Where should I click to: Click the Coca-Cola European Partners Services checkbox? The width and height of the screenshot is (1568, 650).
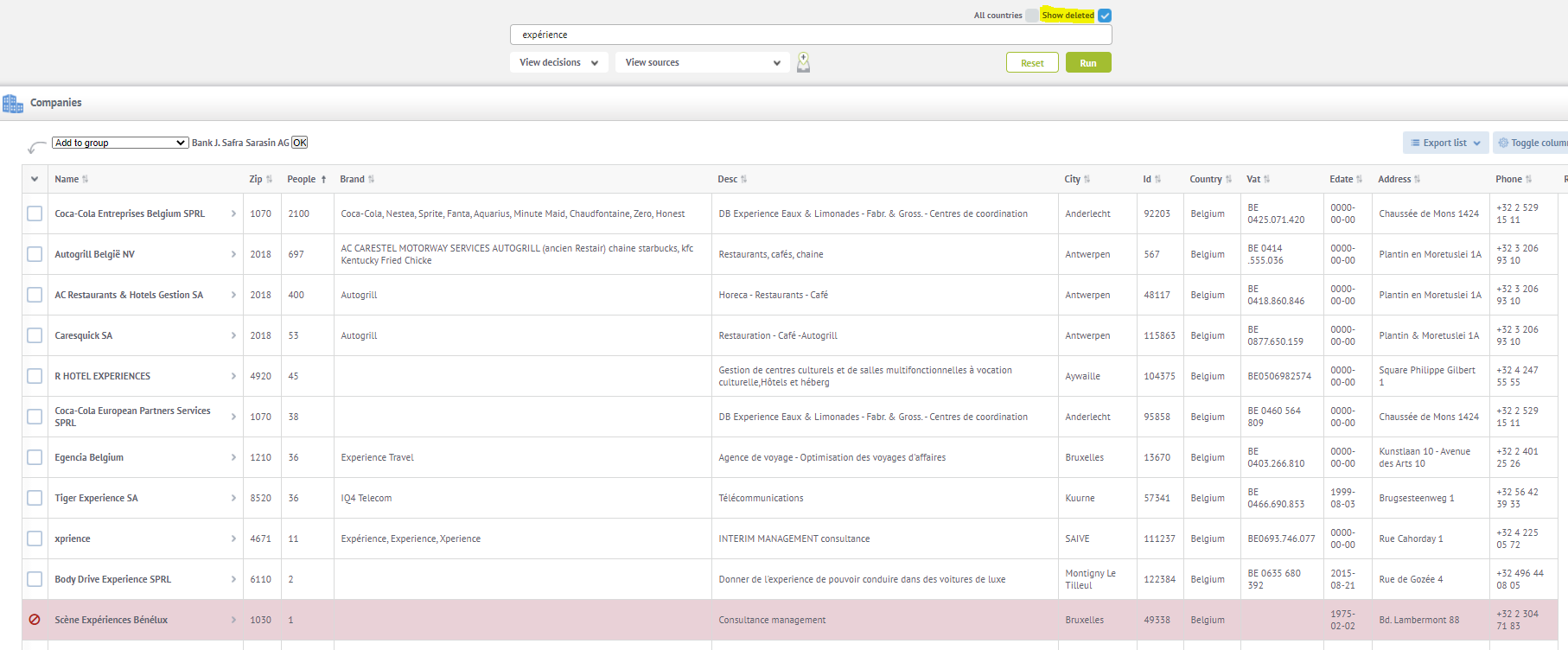(x=35, y=417)
